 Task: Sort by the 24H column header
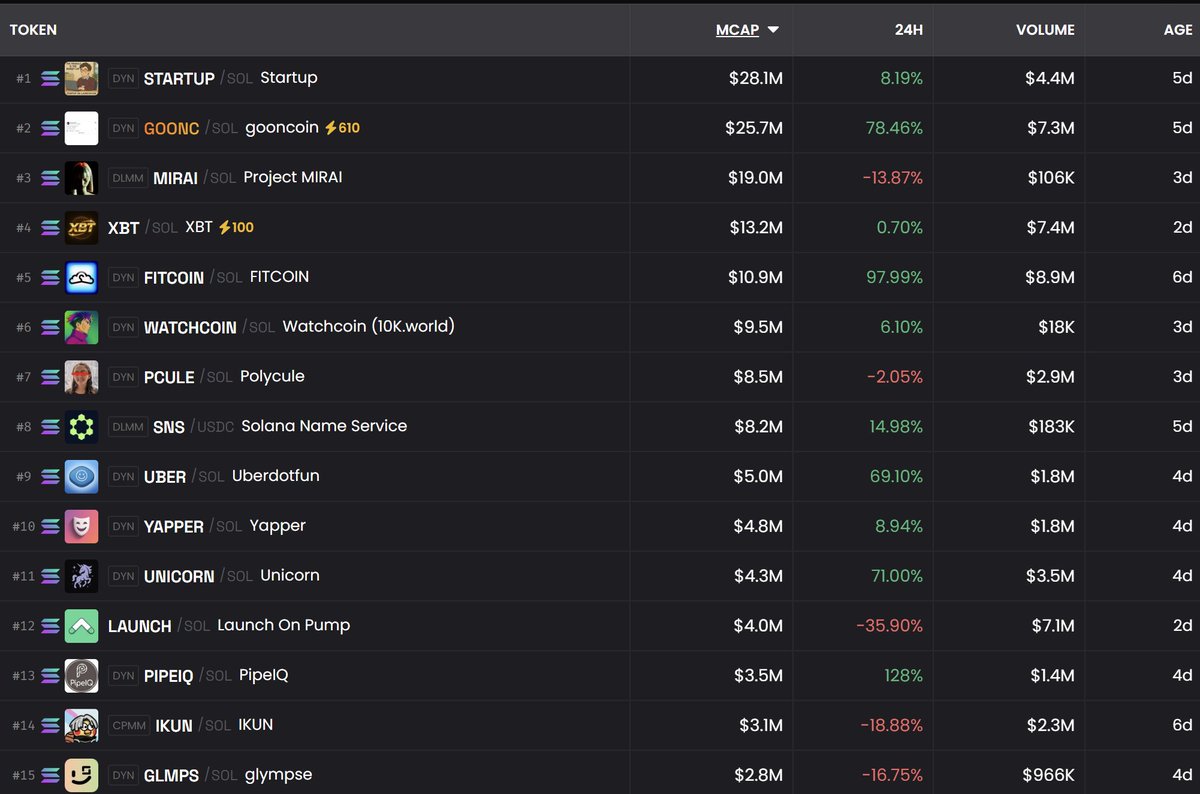(x=908, y=30)
